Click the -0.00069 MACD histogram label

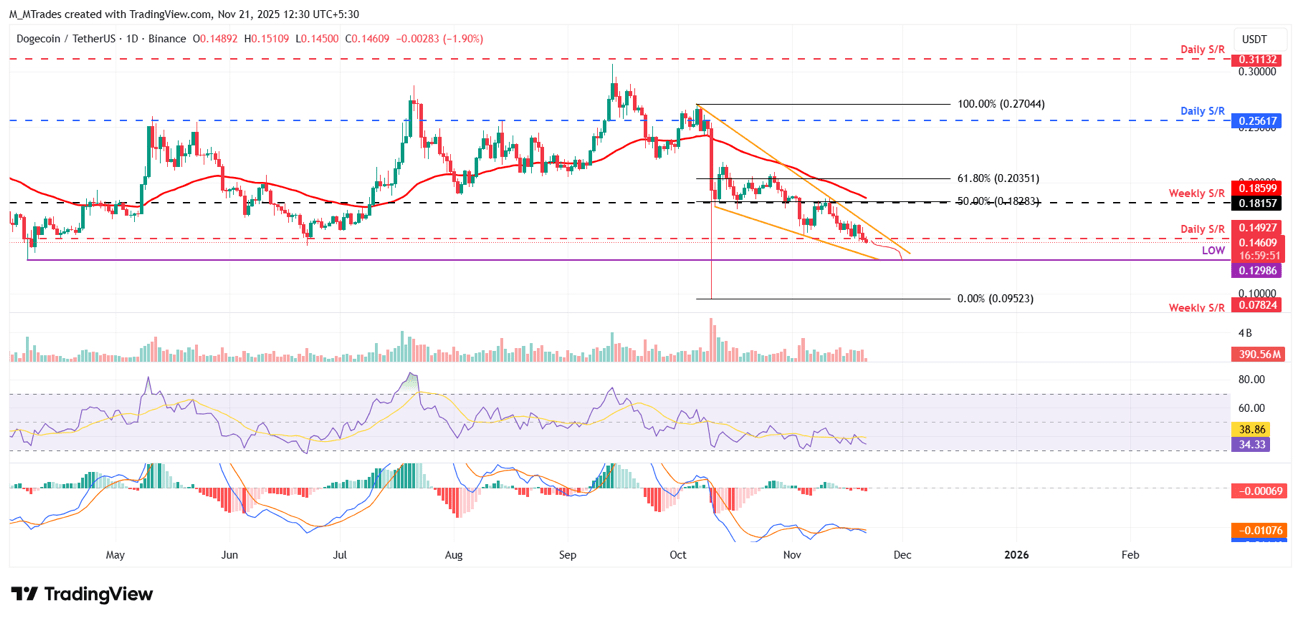1258,489
